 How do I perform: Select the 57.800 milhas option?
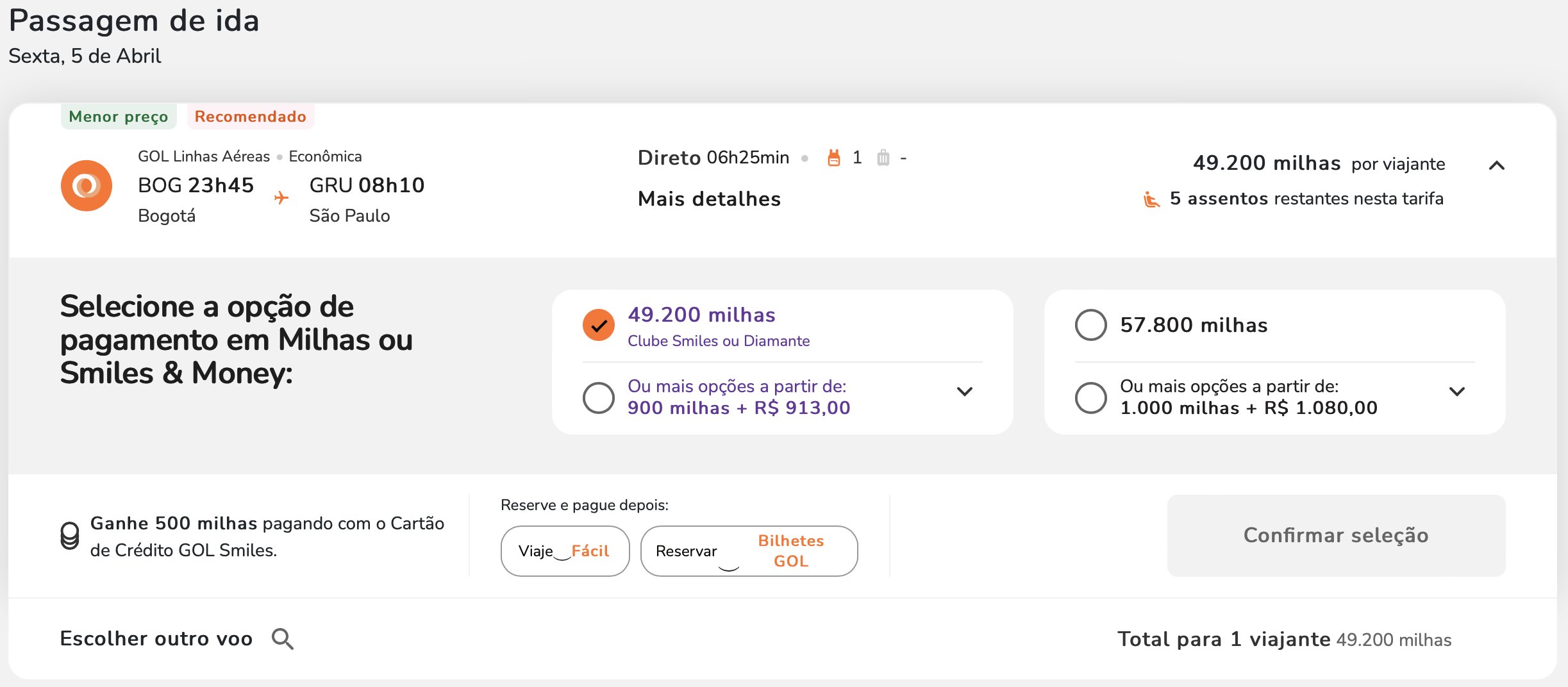pyautogui.click(x=1091, y=325)
